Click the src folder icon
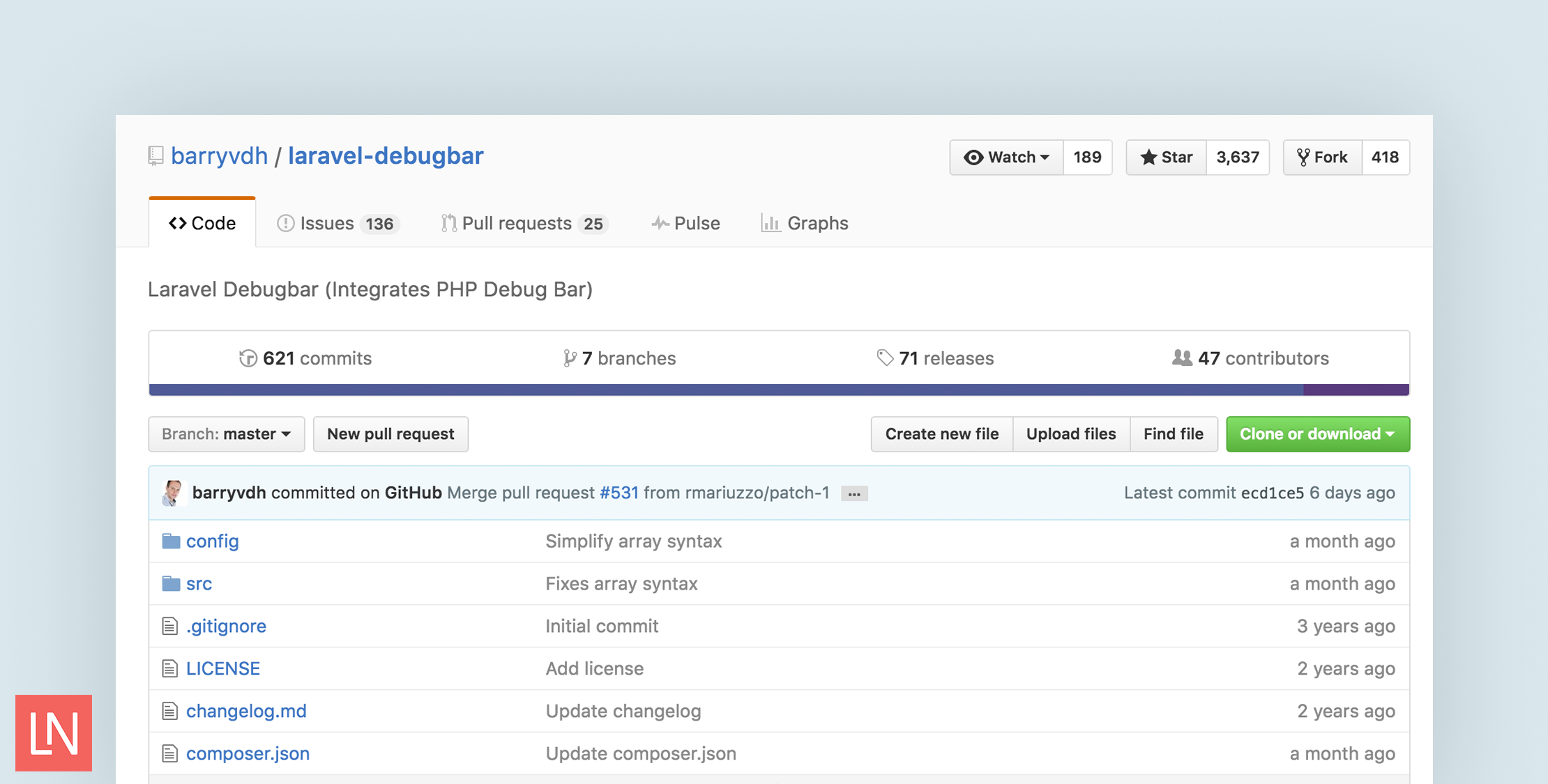The image size is (1548, 784). (171, 584)
